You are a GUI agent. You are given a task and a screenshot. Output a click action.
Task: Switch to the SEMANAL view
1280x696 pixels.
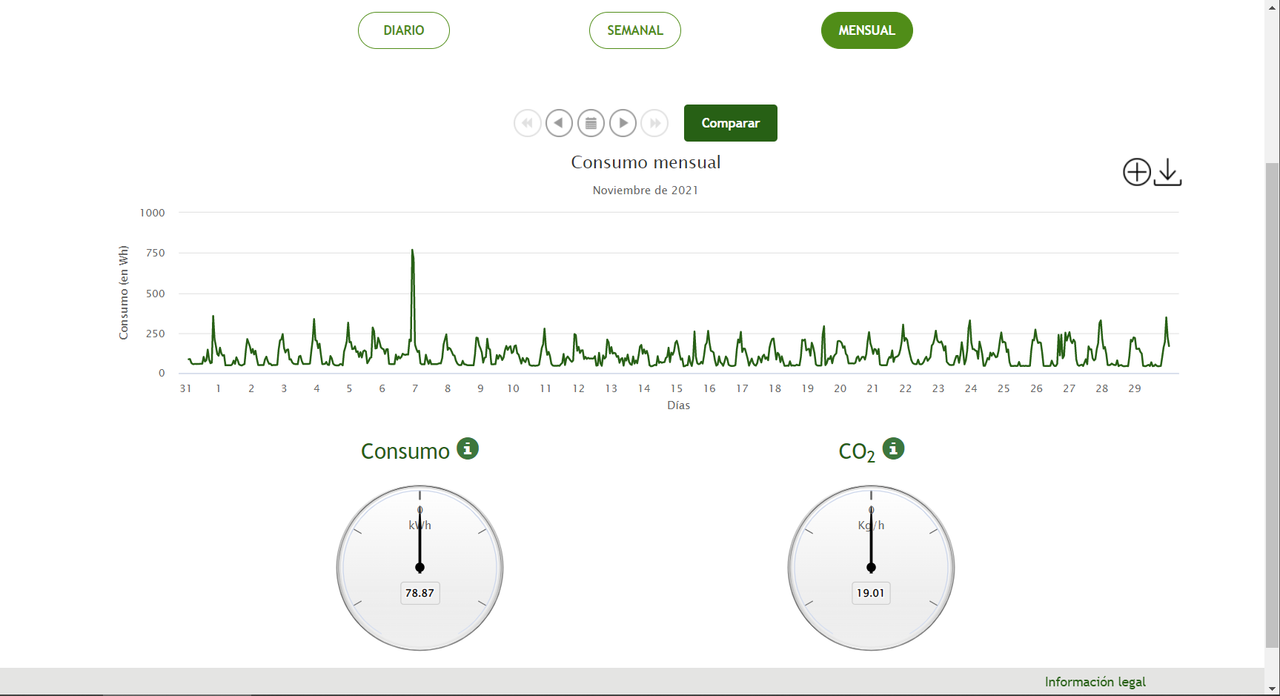(635, 30)
